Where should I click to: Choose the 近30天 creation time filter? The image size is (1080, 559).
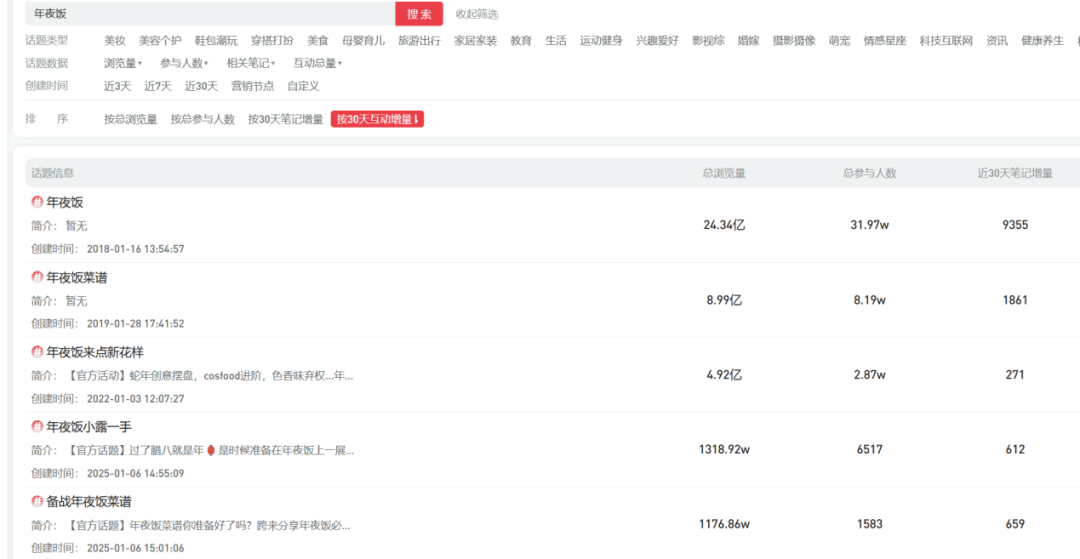(201, 86)
